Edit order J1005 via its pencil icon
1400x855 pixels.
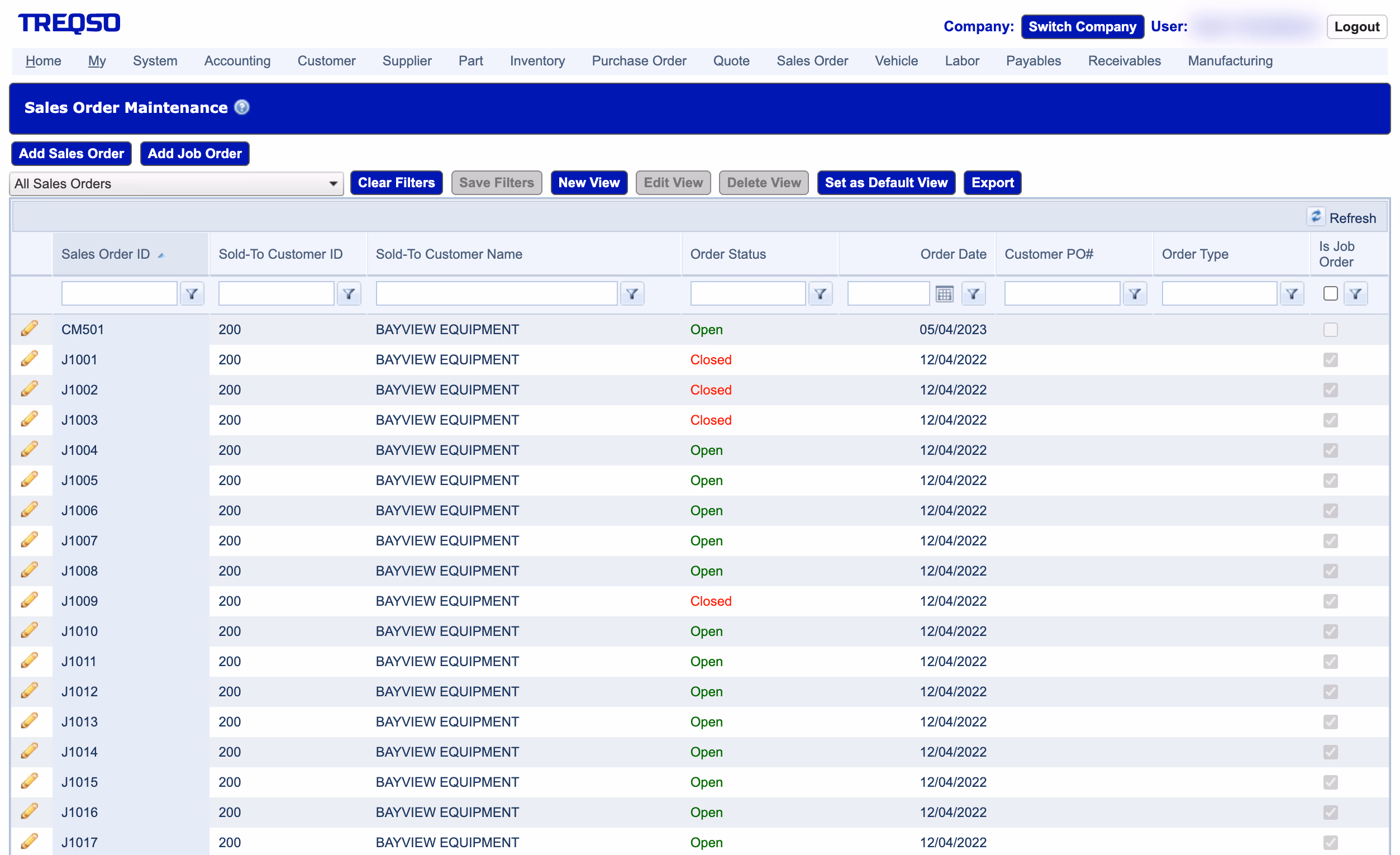[30, 479]
